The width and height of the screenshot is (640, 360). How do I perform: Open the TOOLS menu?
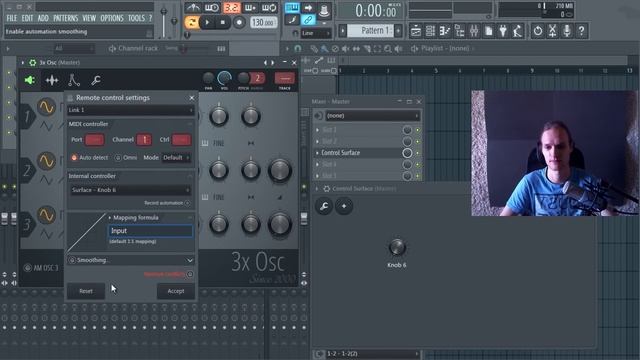(x=136, y=18)
